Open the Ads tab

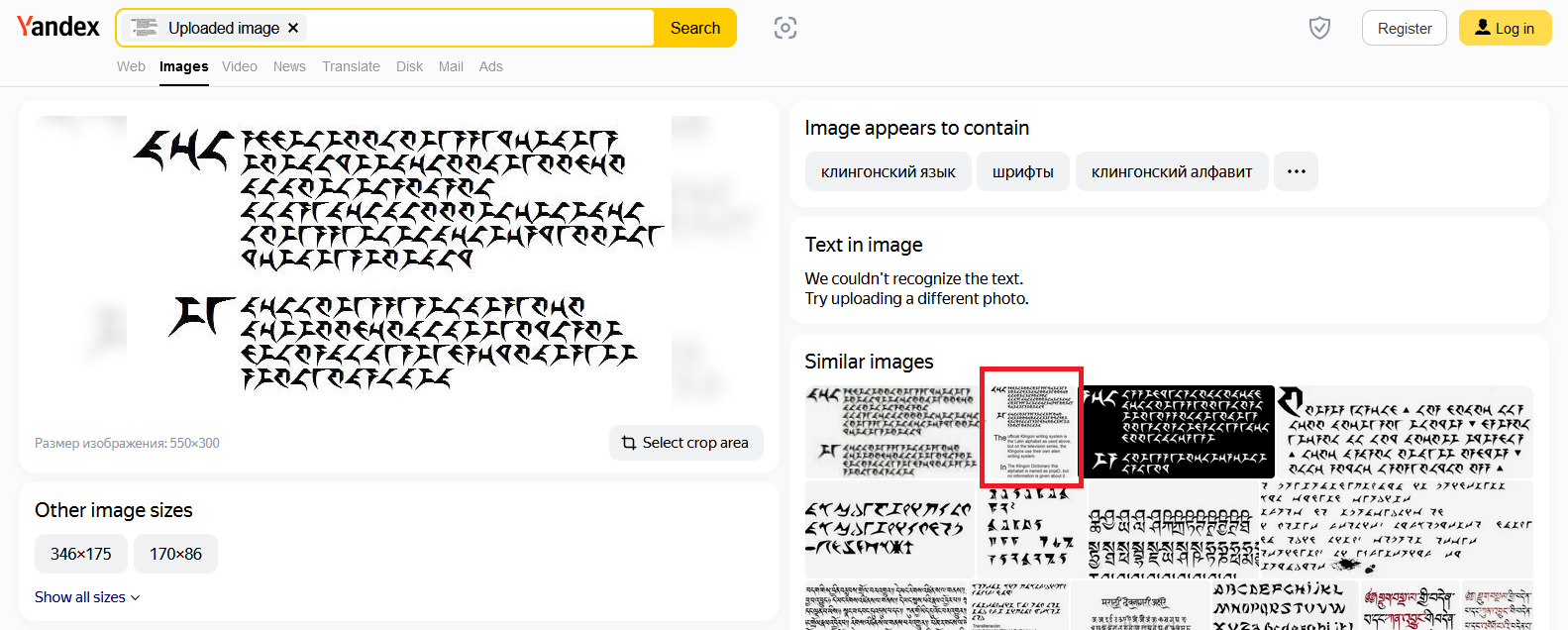[490, 66]
